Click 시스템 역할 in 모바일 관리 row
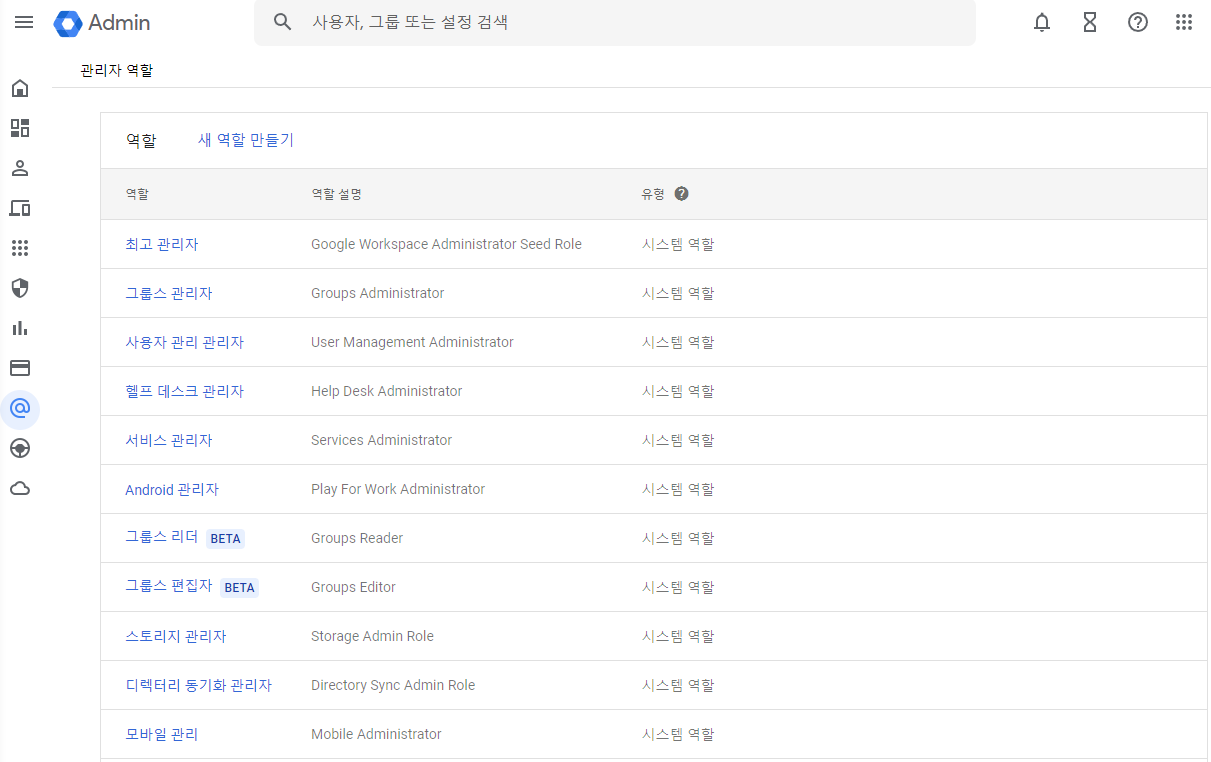Image resolution: width=1211 pixels, height=762 pixels. click(678, 734)
